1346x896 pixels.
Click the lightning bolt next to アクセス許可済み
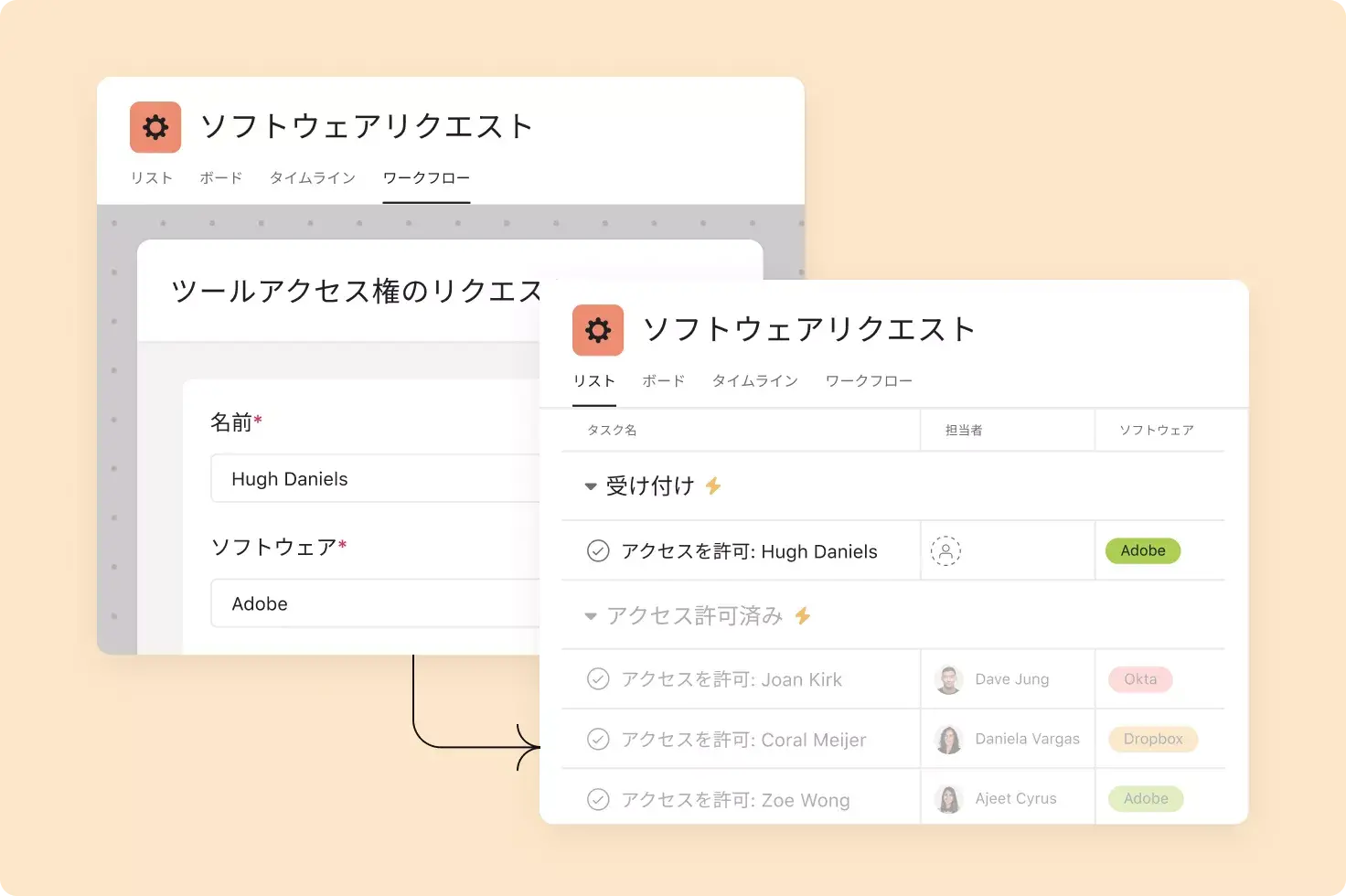[x=802, y=616]
